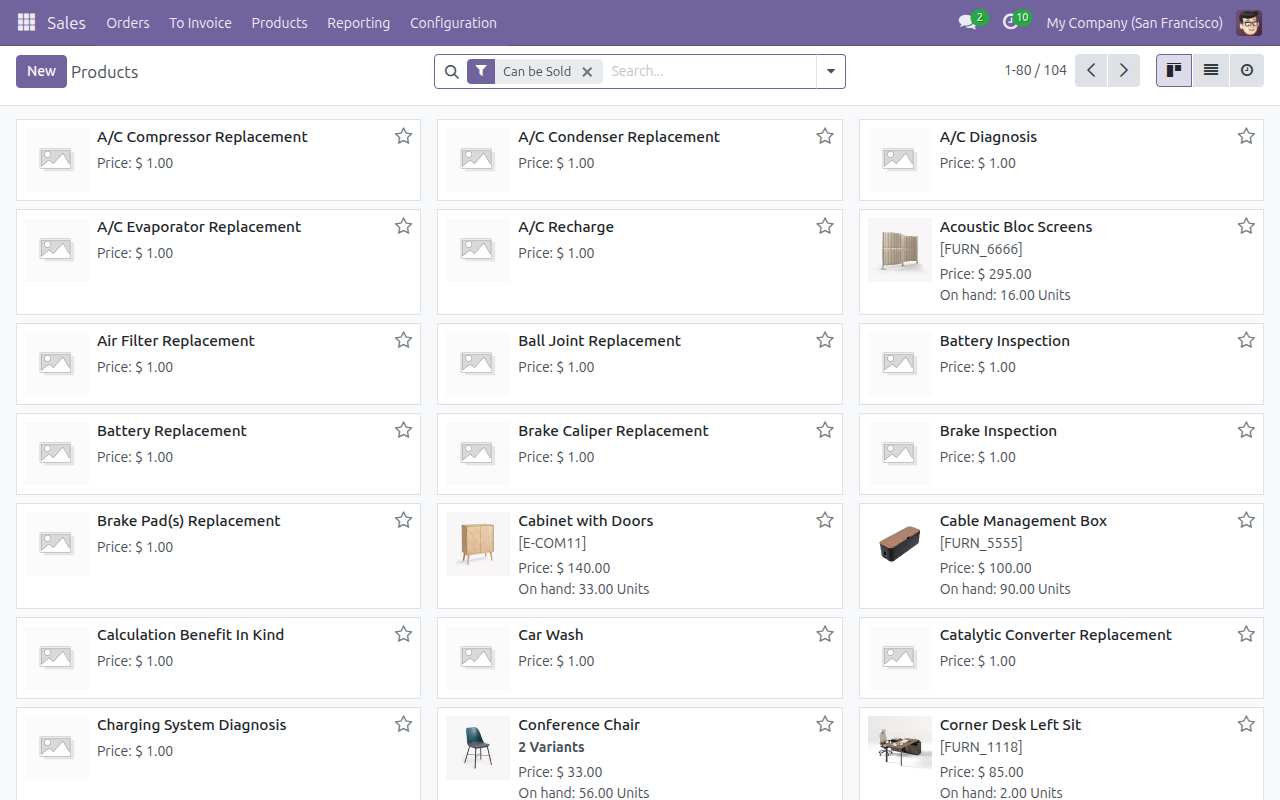This screenshot has height=800, width=1280.
Task: Toggle favorite star on Cabinet with Doors
Action: pyautogui.click(x=825, y=520)
